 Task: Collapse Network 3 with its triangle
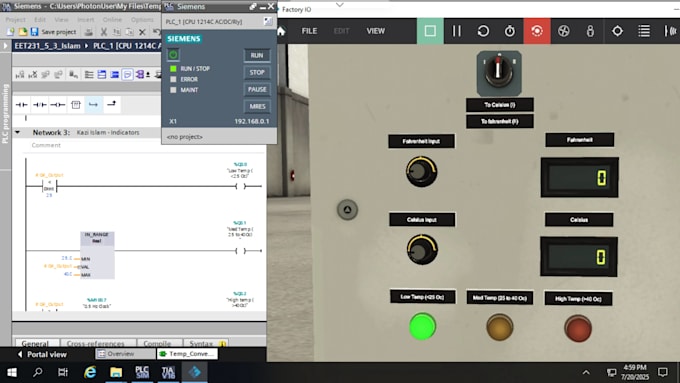click(x=17, y=132)
